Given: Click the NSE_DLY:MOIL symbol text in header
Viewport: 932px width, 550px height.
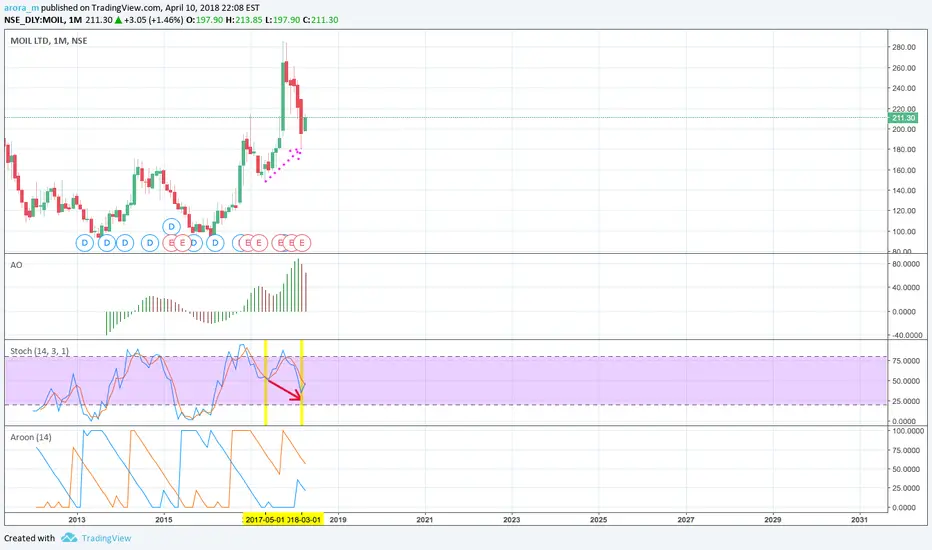Looking at the screenshot, I should [x=34, y=20].
